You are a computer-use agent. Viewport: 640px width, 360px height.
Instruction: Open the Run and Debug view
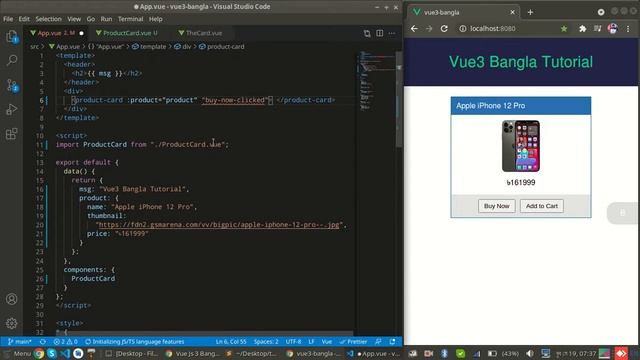(12, 109)
